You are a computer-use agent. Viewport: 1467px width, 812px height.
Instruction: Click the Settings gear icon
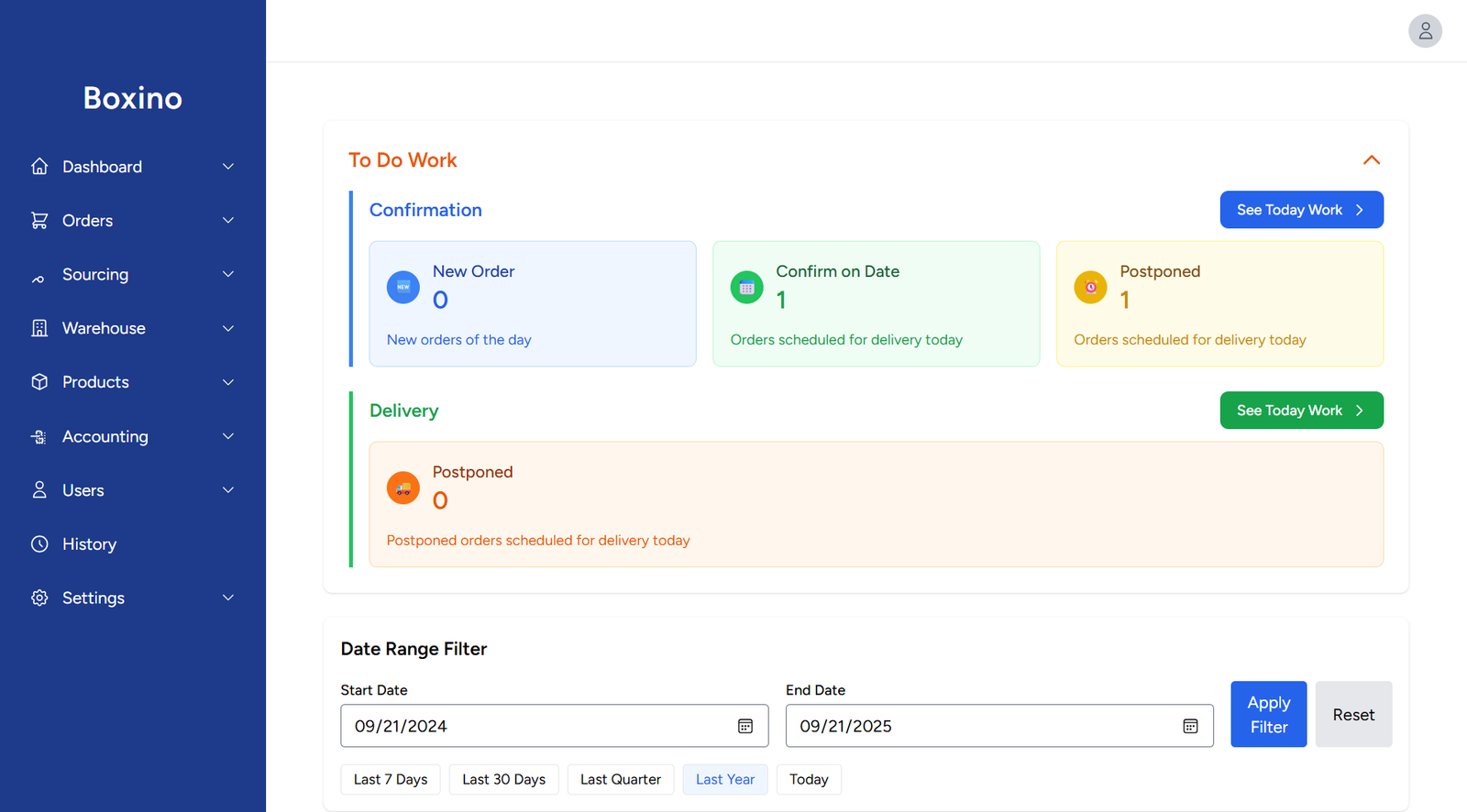[x=39, y=598]
